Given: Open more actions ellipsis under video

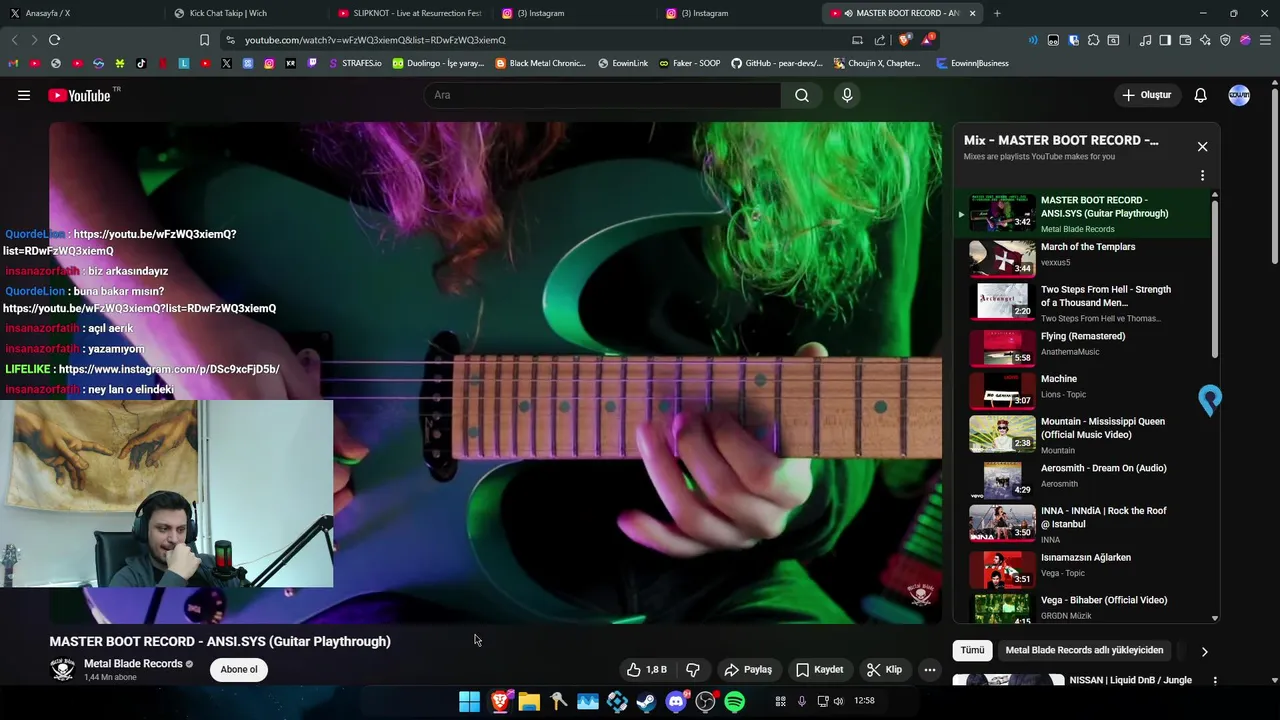Looking at the screenshot, I should click(929, 670).
